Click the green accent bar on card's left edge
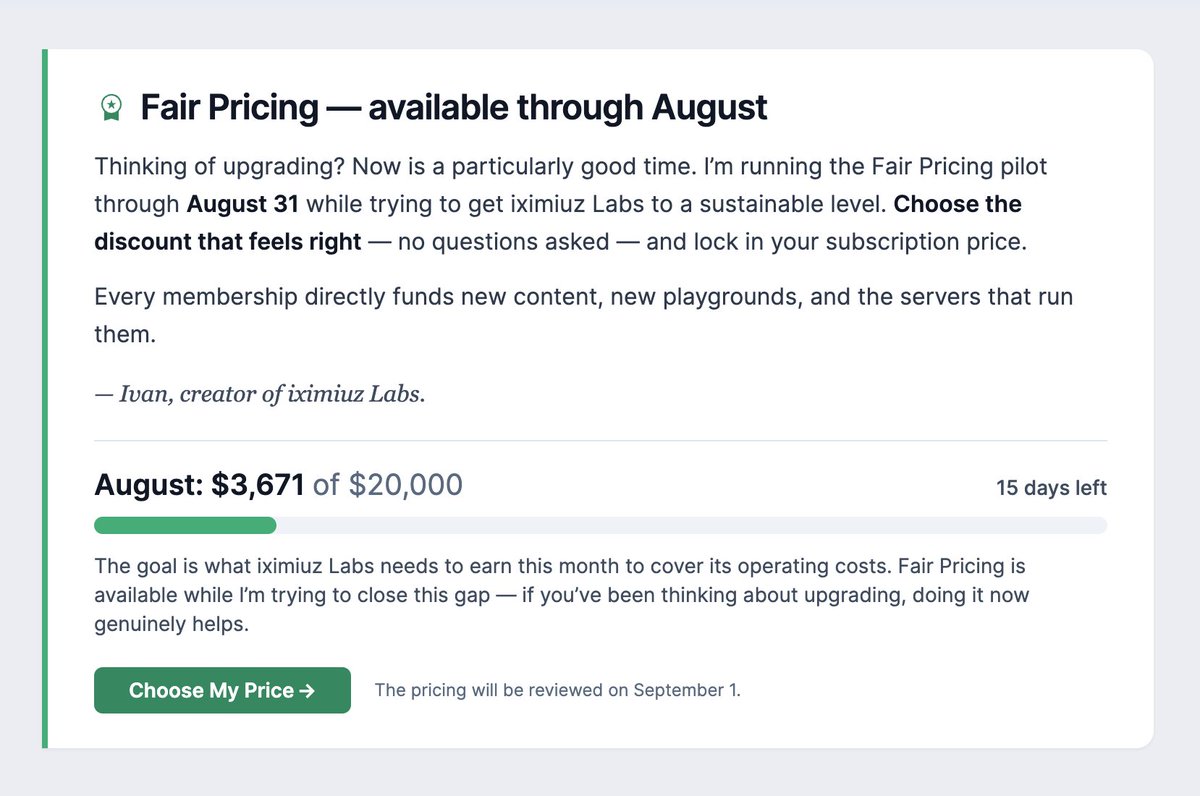1200x796 pixels. 45,398
